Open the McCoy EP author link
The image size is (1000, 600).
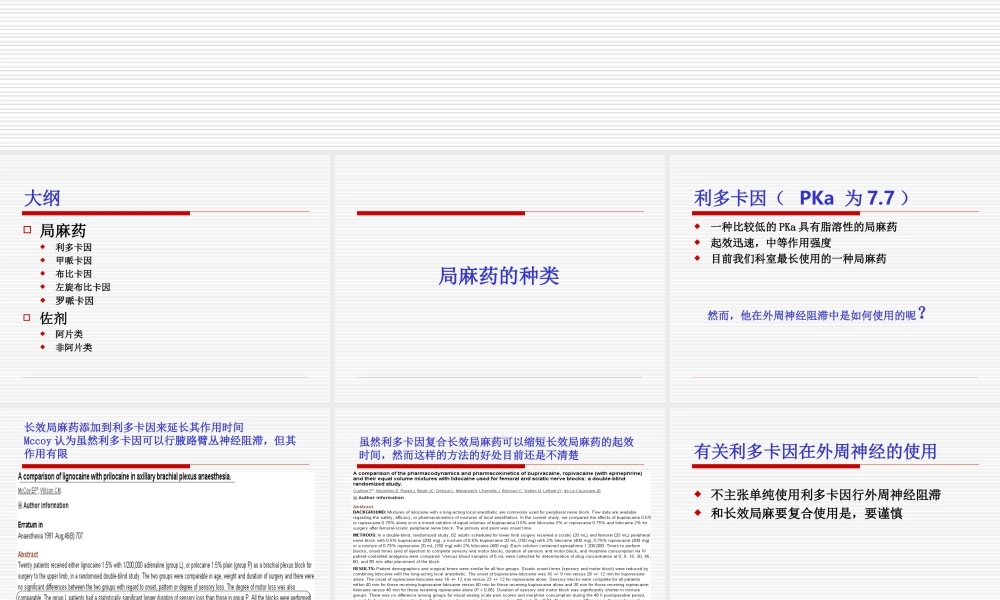[x=28, y=491]
